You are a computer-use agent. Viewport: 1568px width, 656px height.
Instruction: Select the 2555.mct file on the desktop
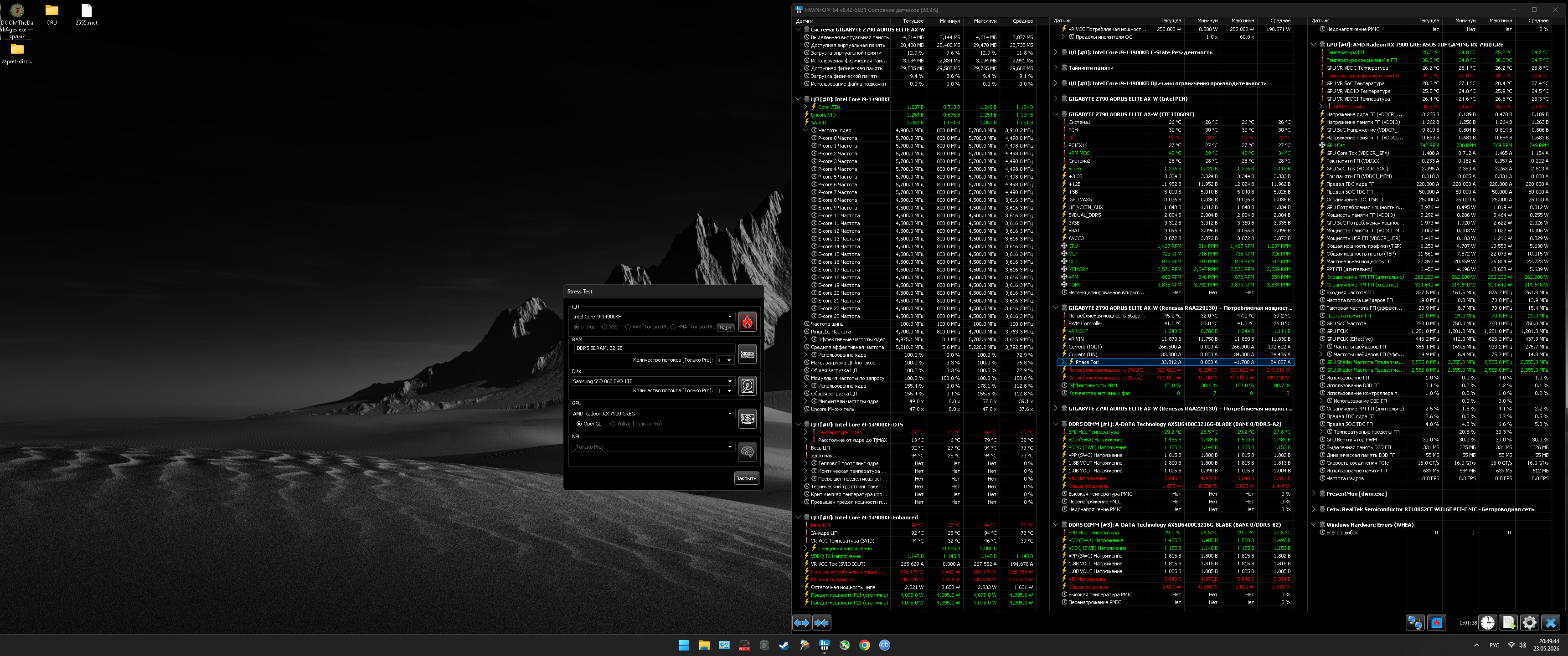point(87,15)
